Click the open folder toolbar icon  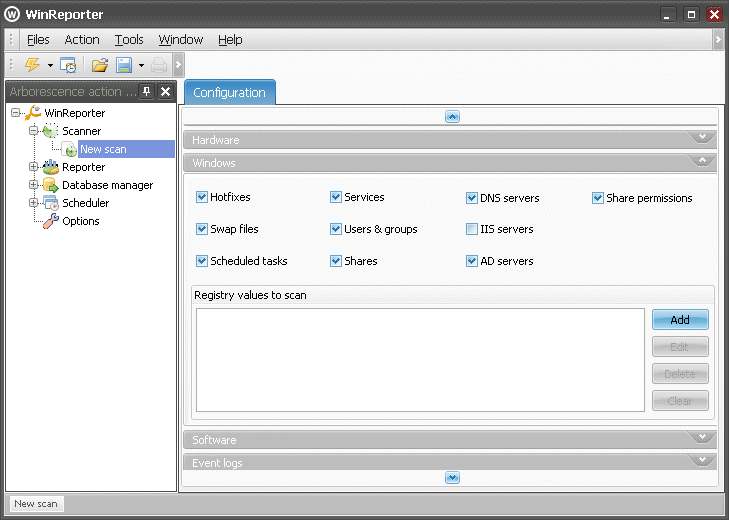99,65
